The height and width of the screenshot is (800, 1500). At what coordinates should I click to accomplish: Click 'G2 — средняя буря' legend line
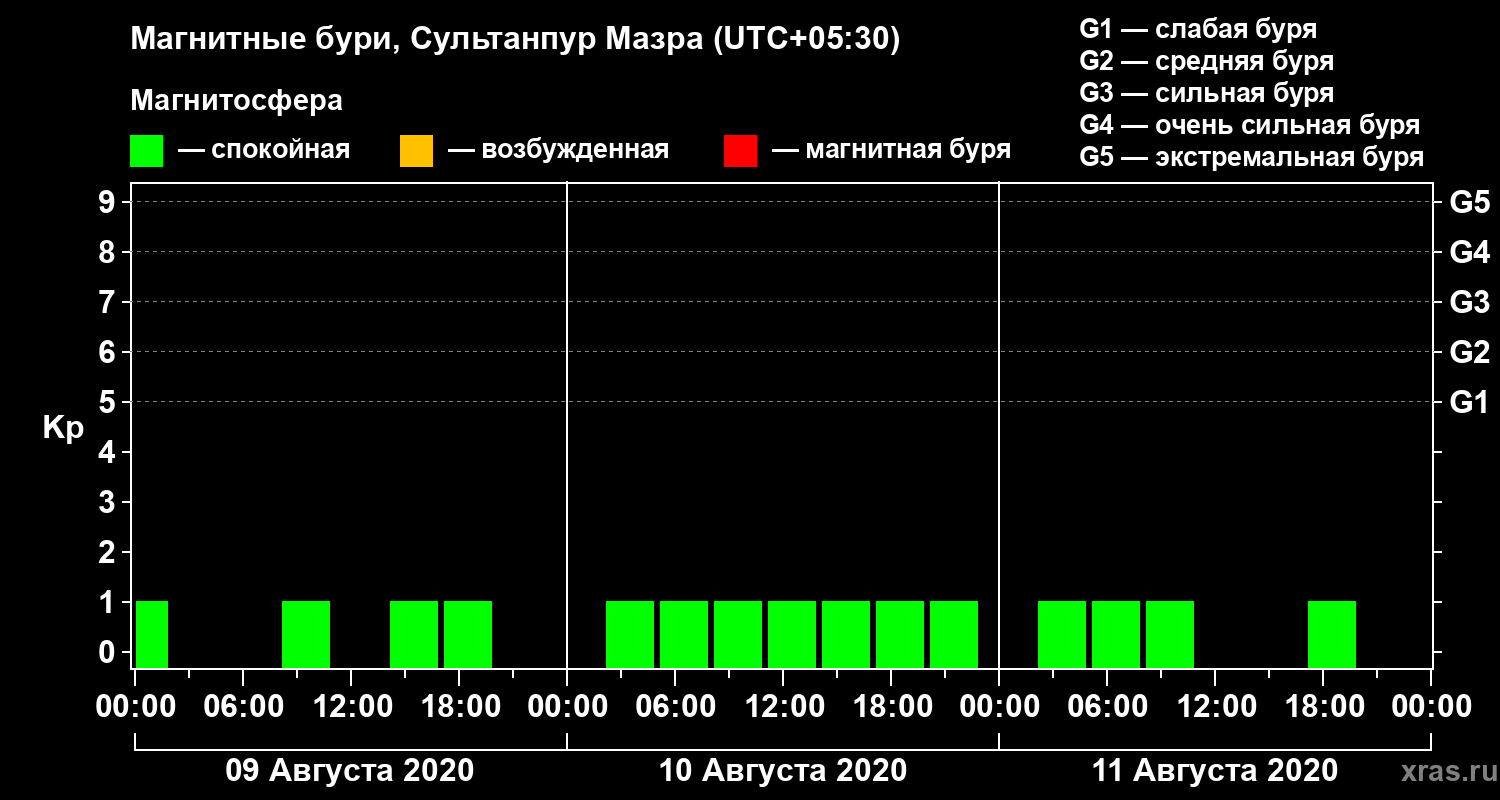pyautogui.click(x=1206, y=61)
